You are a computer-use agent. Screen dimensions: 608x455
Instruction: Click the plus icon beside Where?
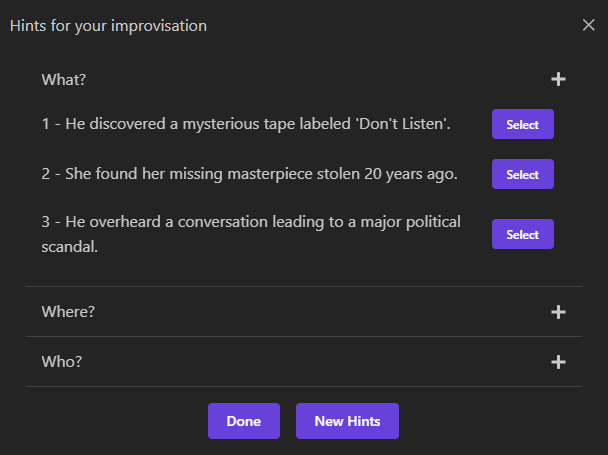(558, 312)
